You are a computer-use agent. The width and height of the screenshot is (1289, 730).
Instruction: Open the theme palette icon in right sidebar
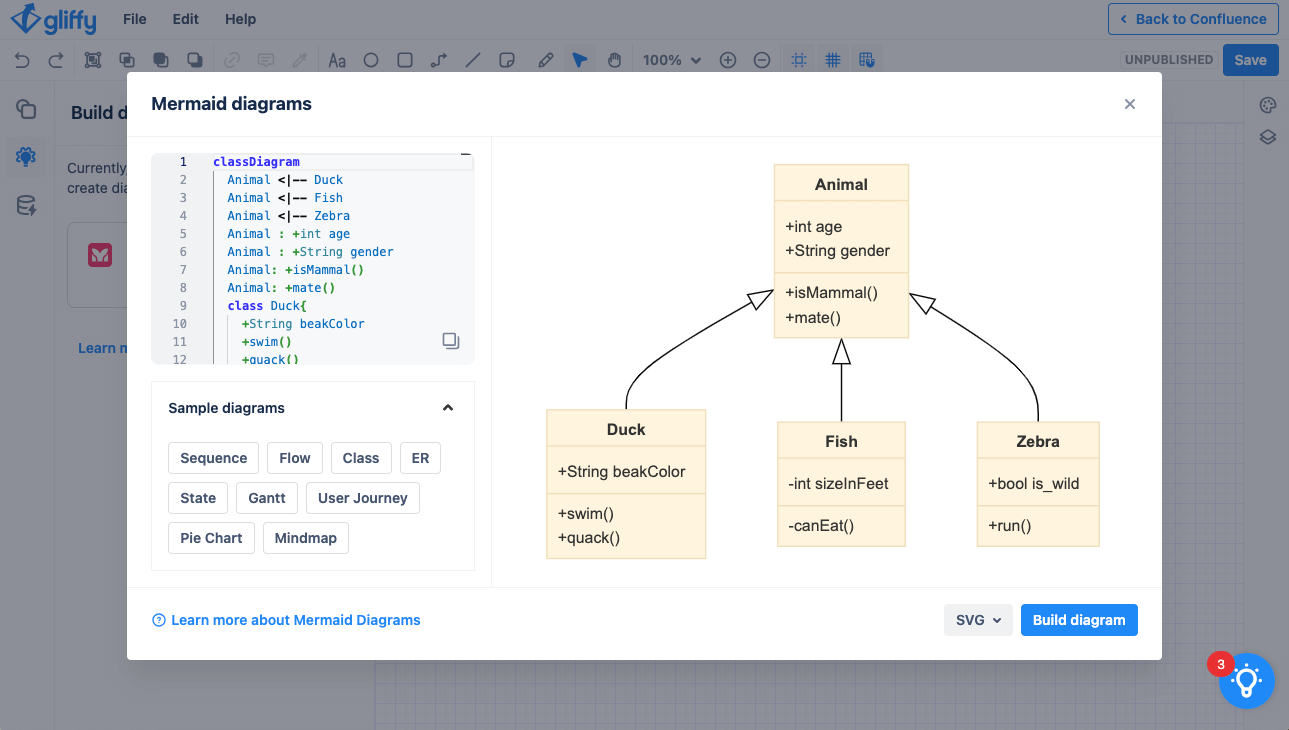(x=1267, y=106)
